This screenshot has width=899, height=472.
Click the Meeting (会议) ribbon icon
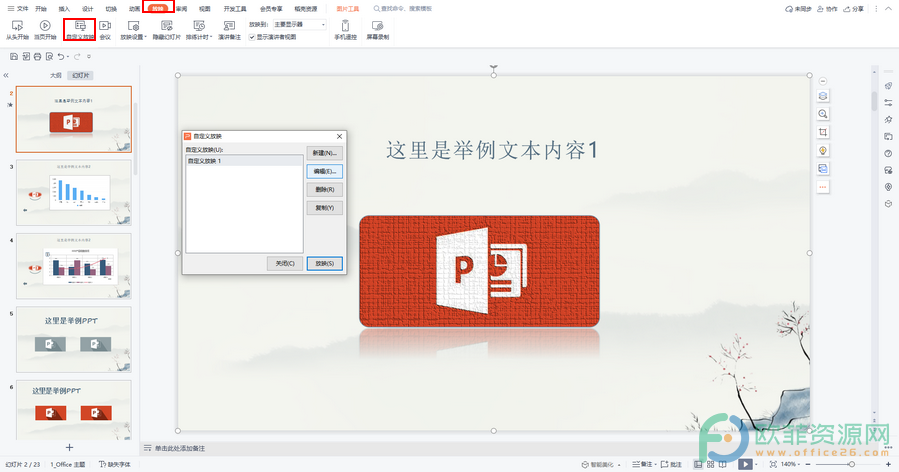pos(105,30)
